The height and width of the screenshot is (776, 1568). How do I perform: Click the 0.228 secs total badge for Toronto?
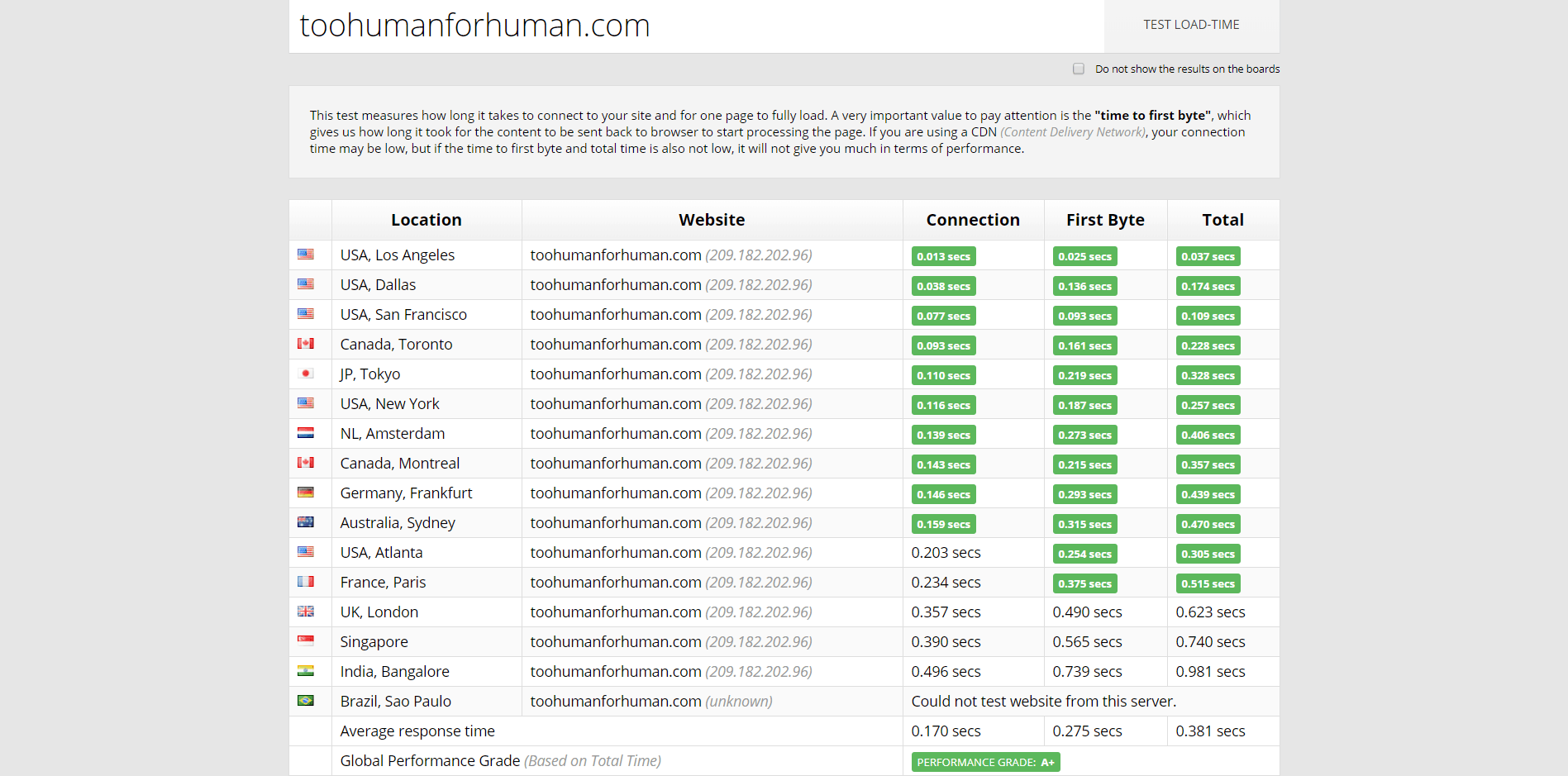point(1208,345)
